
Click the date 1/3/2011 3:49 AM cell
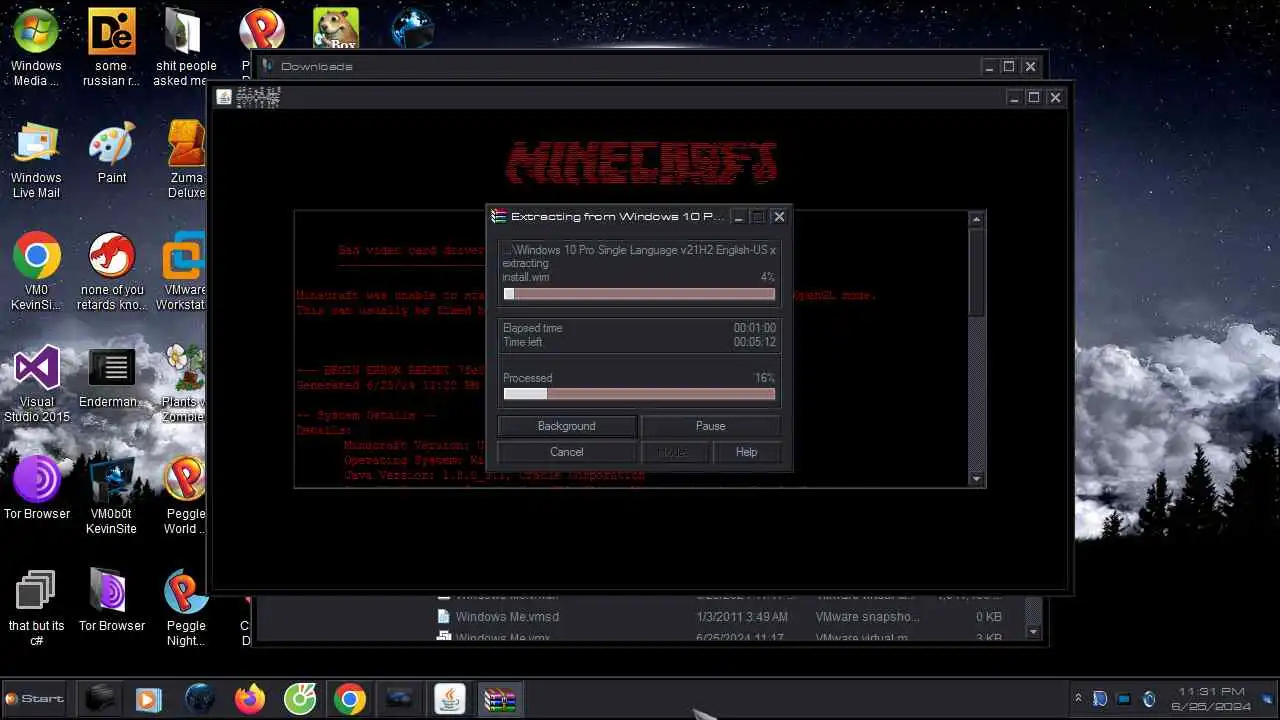click(x=742, y=617)
